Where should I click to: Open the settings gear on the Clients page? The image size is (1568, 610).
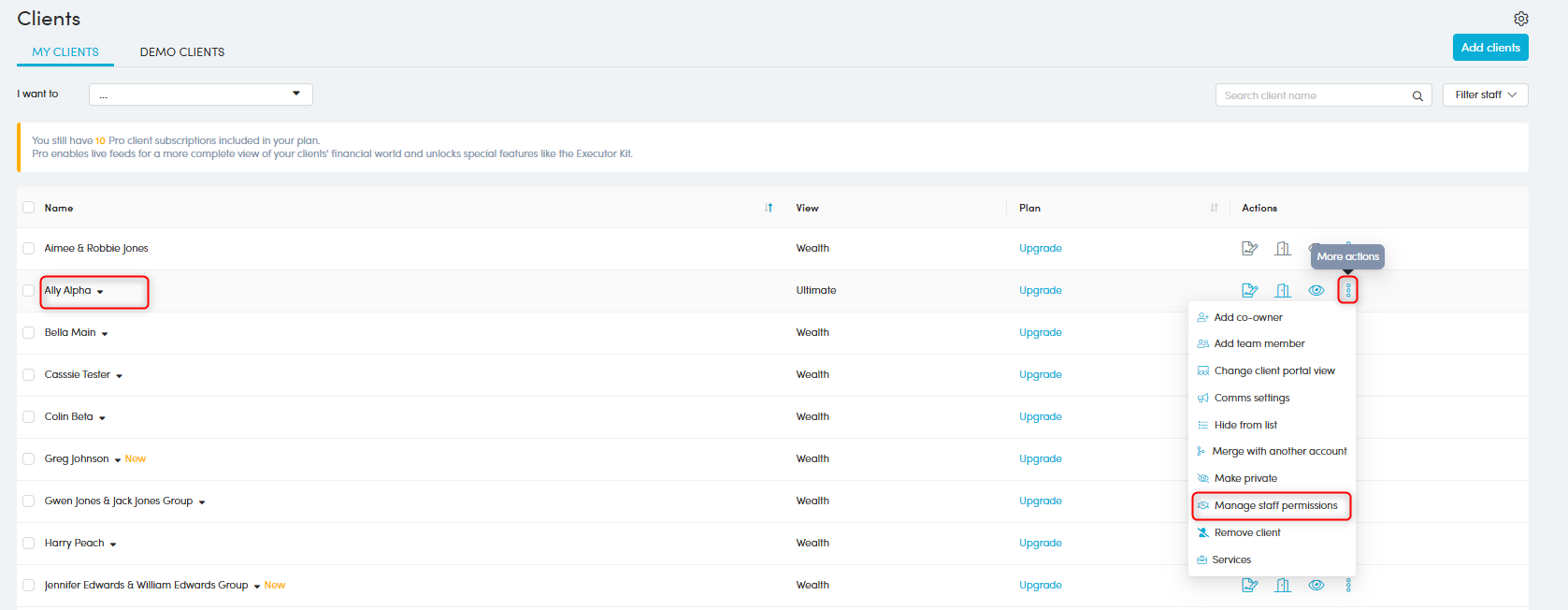pos(1521,19)
